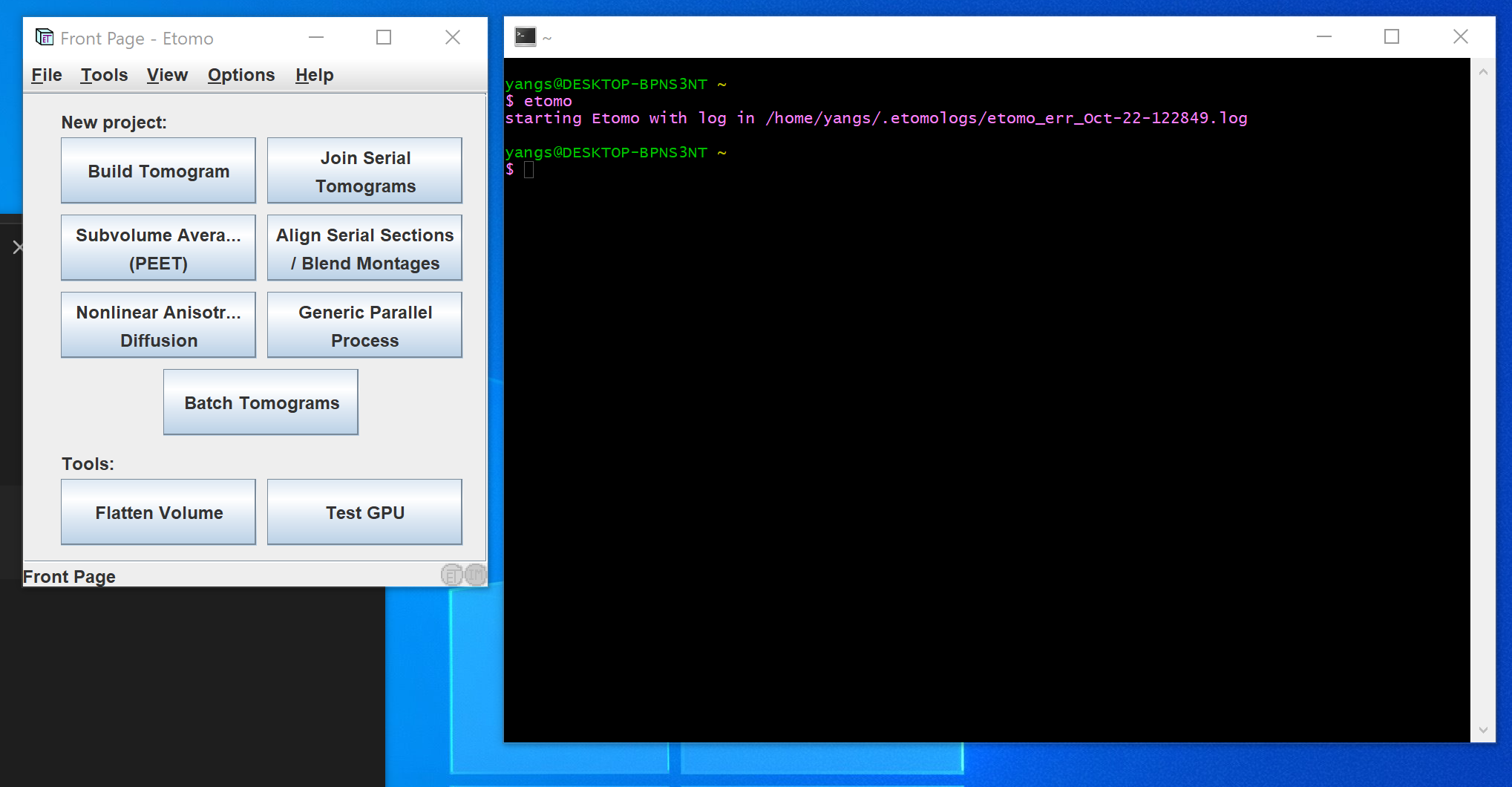The width and height of the screenshot is (1512, 787).
Task: Click the terminal cursor at the prompt
Action: (x=528, y=170)
